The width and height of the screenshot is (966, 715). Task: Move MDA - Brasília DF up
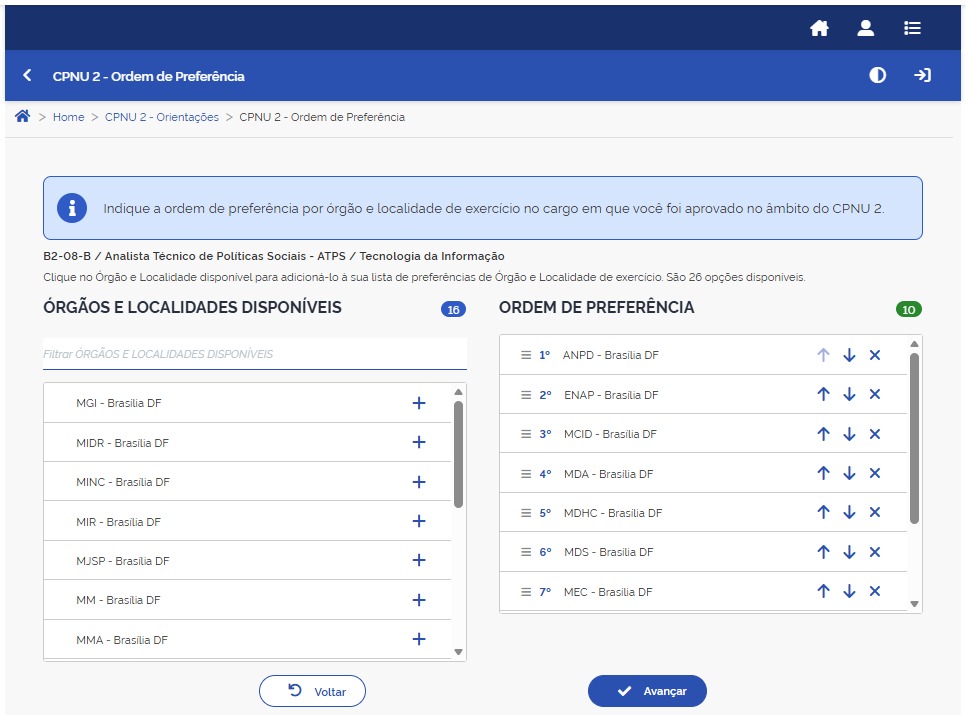tap(823, 473)
